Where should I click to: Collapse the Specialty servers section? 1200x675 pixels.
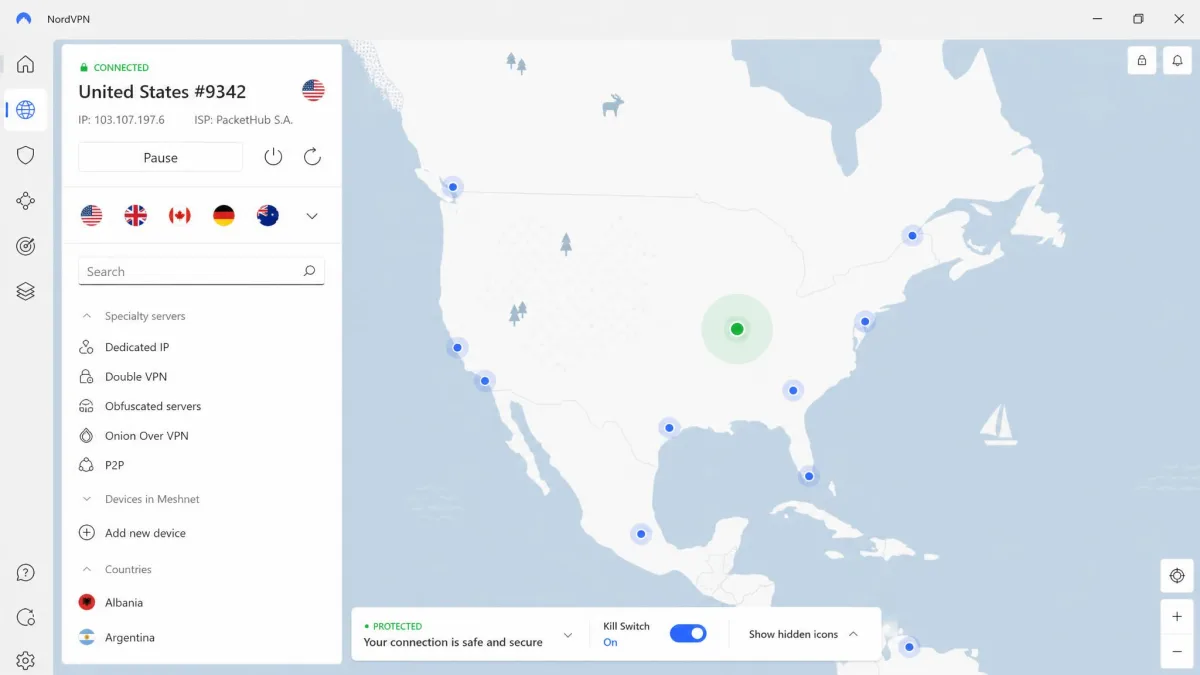coord(87,316)
